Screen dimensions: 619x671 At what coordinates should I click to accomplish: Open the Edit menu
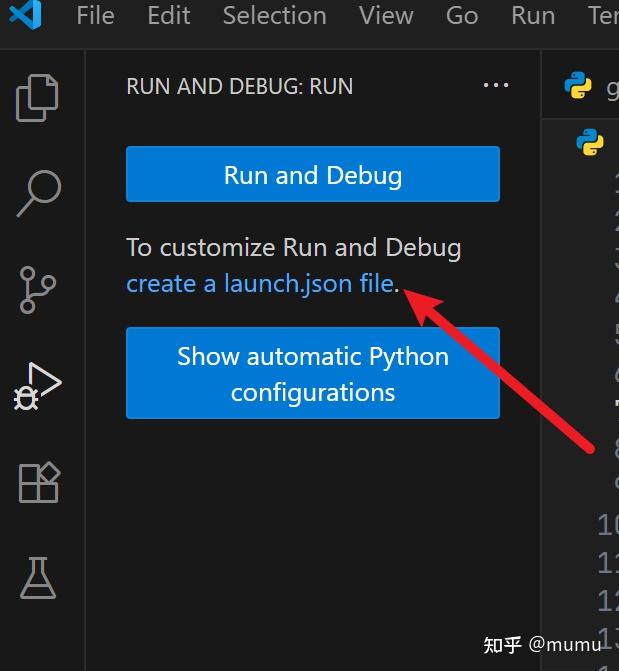pos(167,16)
